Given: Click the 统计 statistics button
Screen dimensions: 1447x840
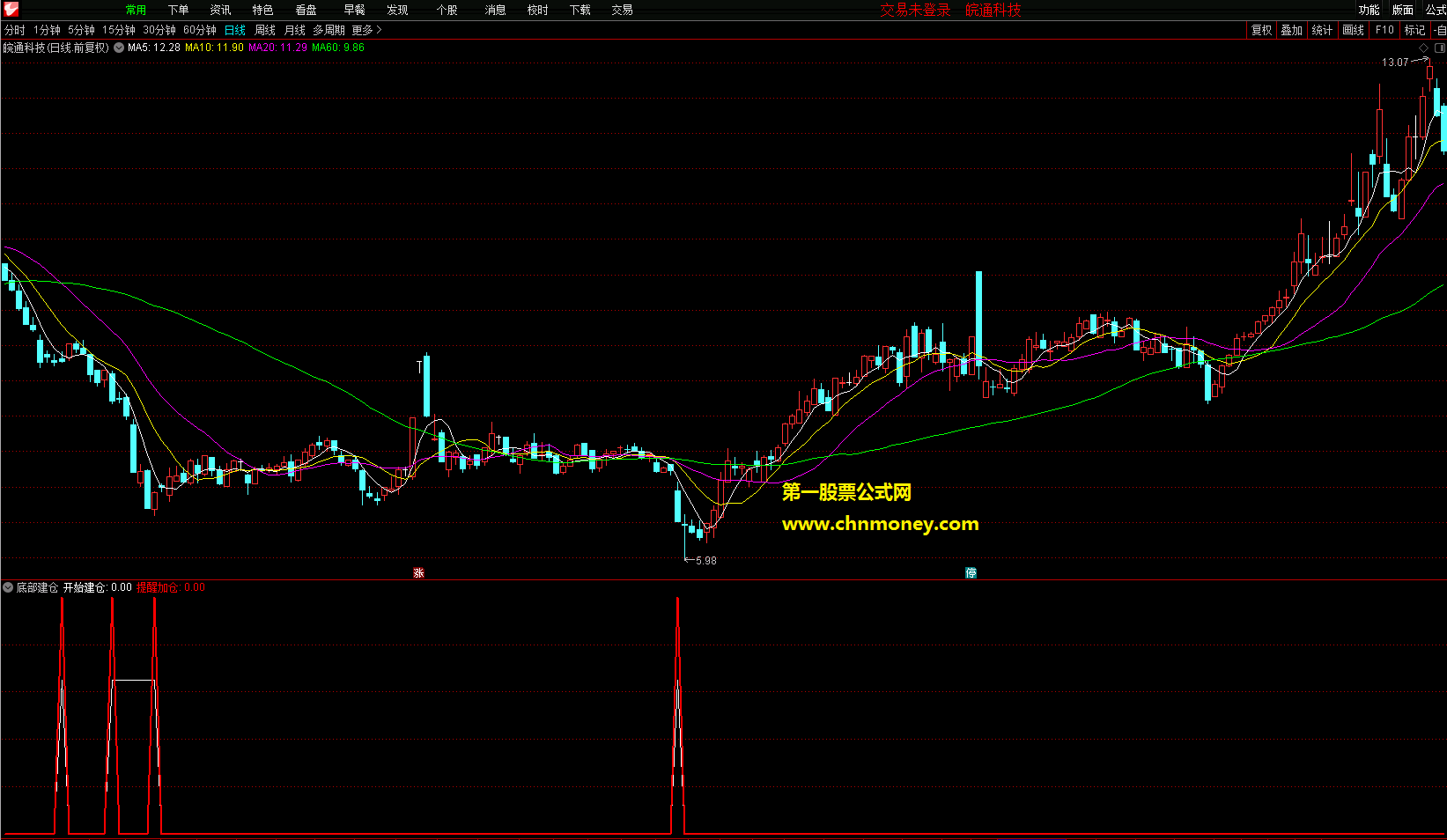Looking at the screenshot, I should [x=1322, y=30].
